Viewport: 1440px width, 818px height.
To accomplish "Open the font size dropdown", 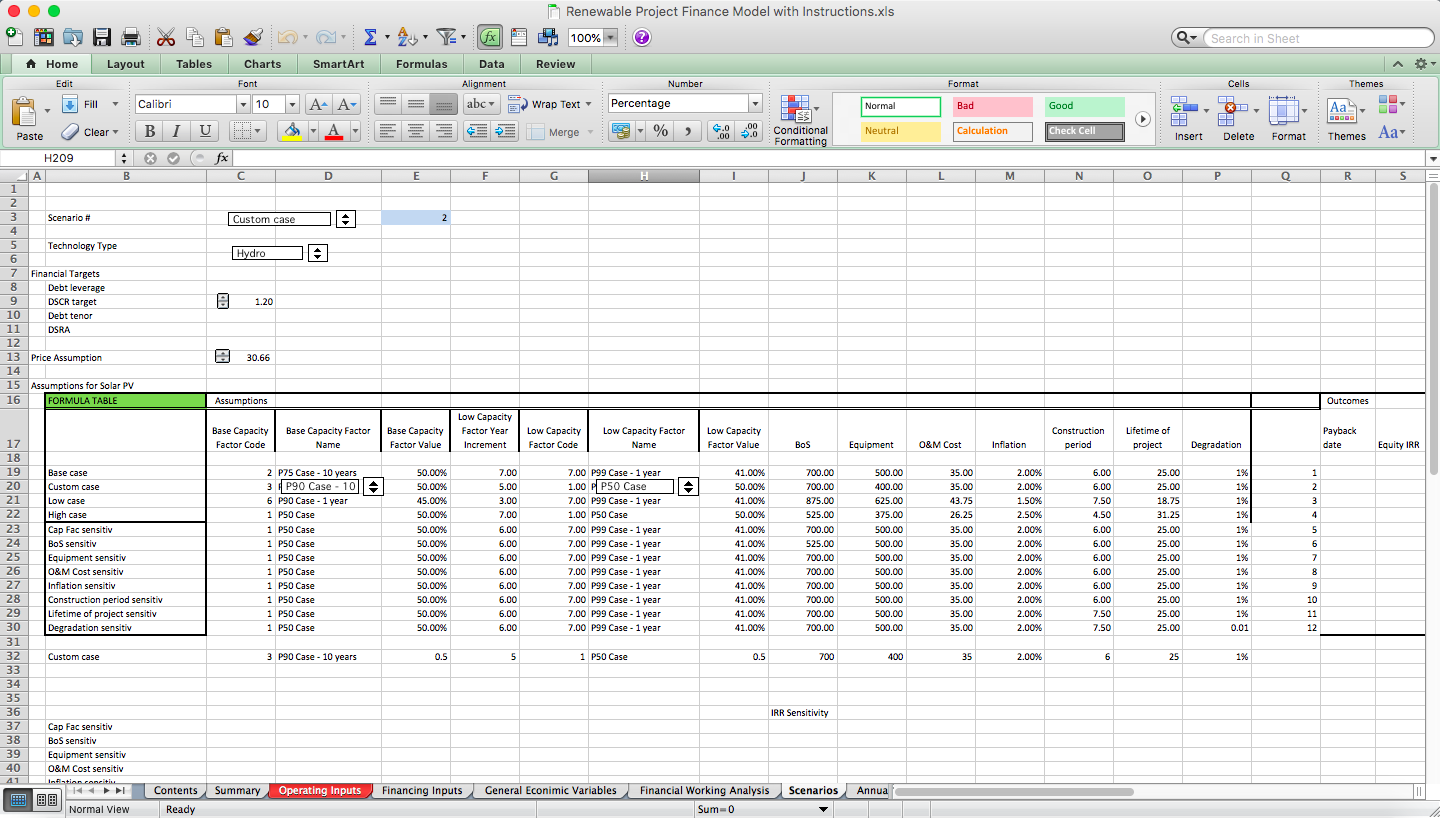I will pyautogui.click(x=292, y=104).
